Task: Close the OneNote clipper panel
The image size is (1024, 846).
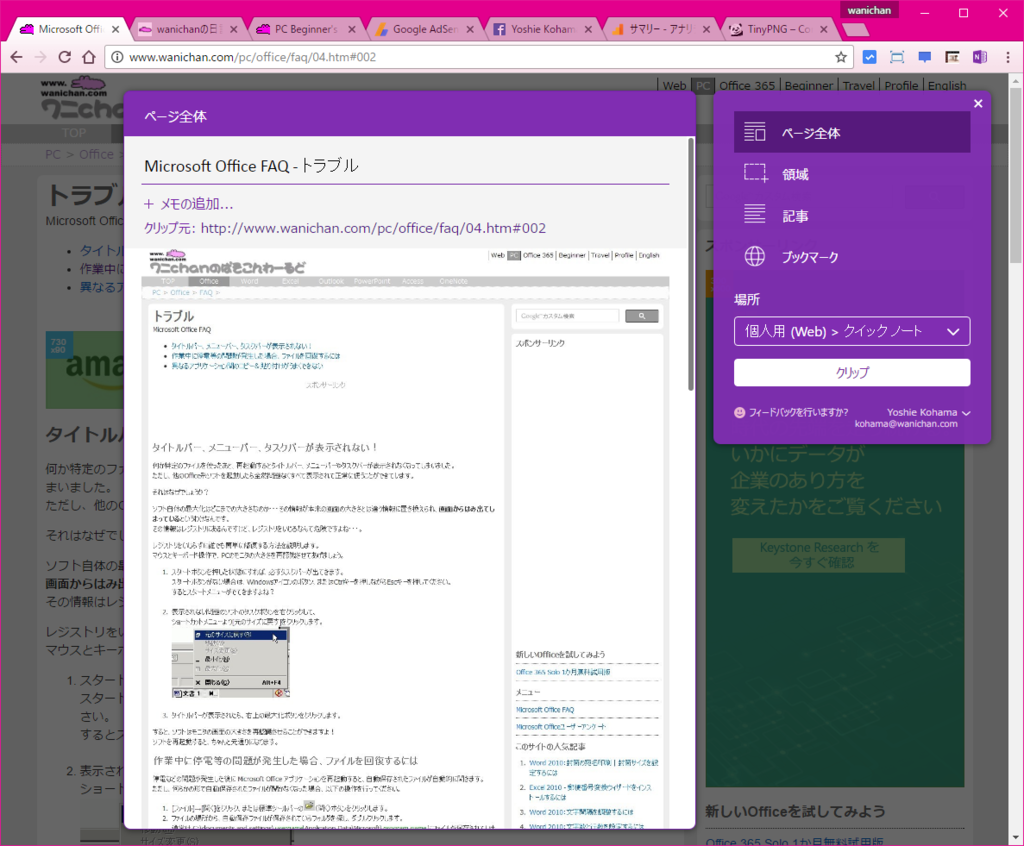Action: (978, 103)
